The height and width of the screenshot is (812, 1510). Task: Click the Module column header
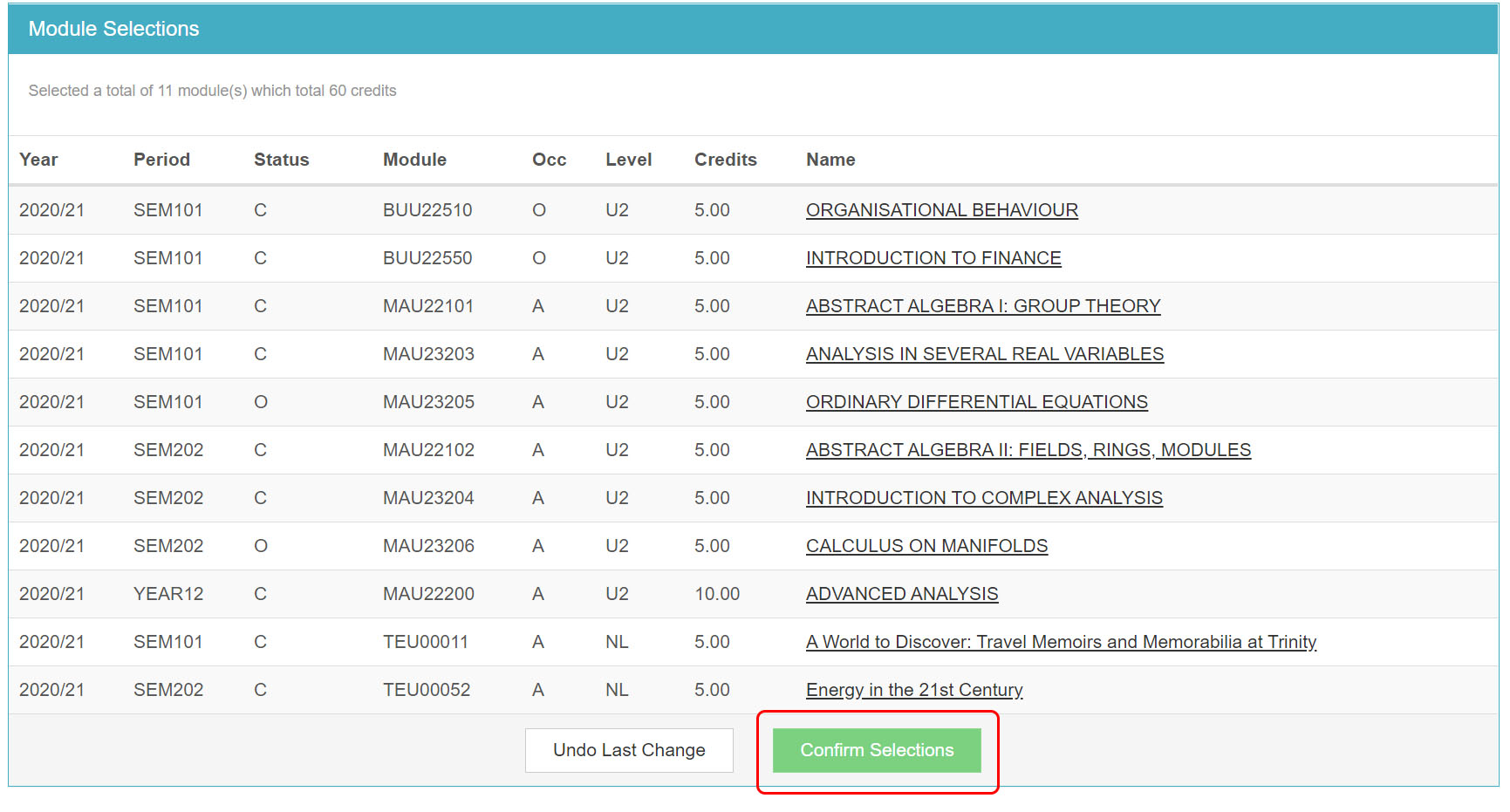tap(414, 160)
